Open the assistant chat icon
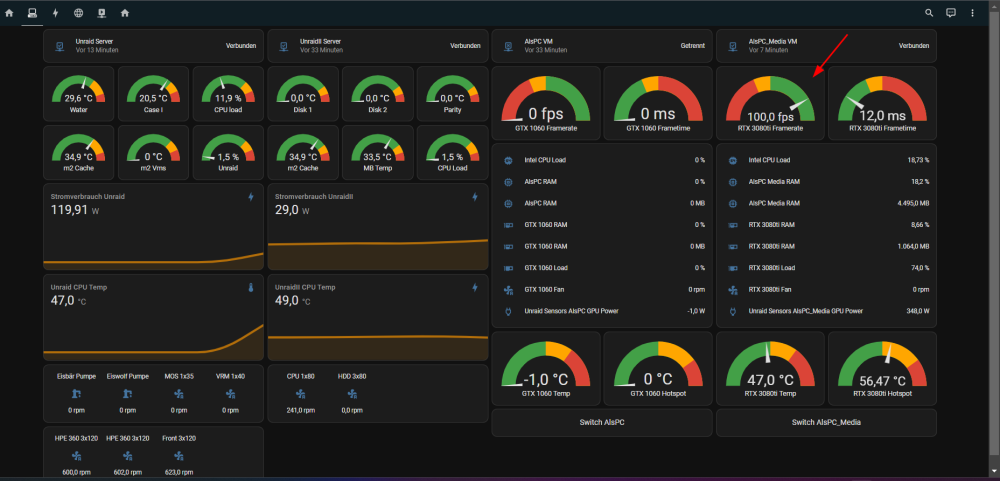The width and height of the screenshot is (1000, 481). pyautogui.click(x=951, y=13)
